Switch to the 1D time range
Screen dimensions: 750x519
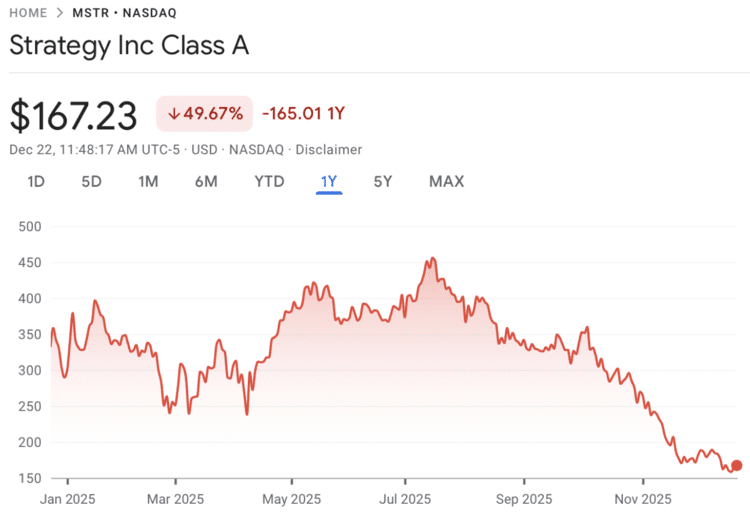click(x=36, y=182)
